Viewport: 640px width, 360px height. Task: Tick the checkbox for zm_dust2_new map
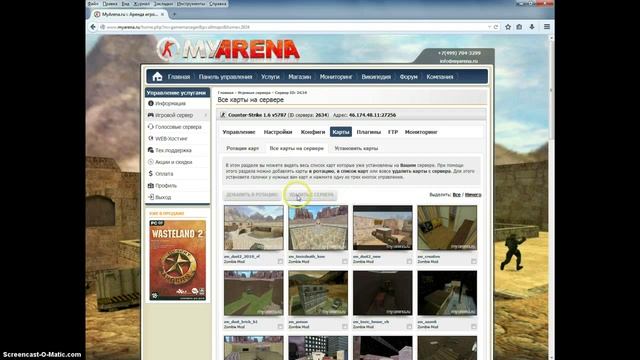[409, 261]
